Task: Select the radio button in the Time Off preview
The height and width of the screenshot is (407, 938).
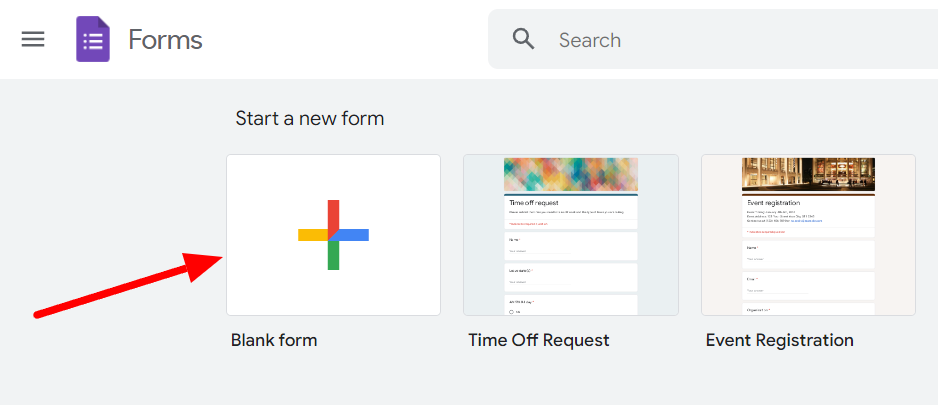Action: click(511, 312)
